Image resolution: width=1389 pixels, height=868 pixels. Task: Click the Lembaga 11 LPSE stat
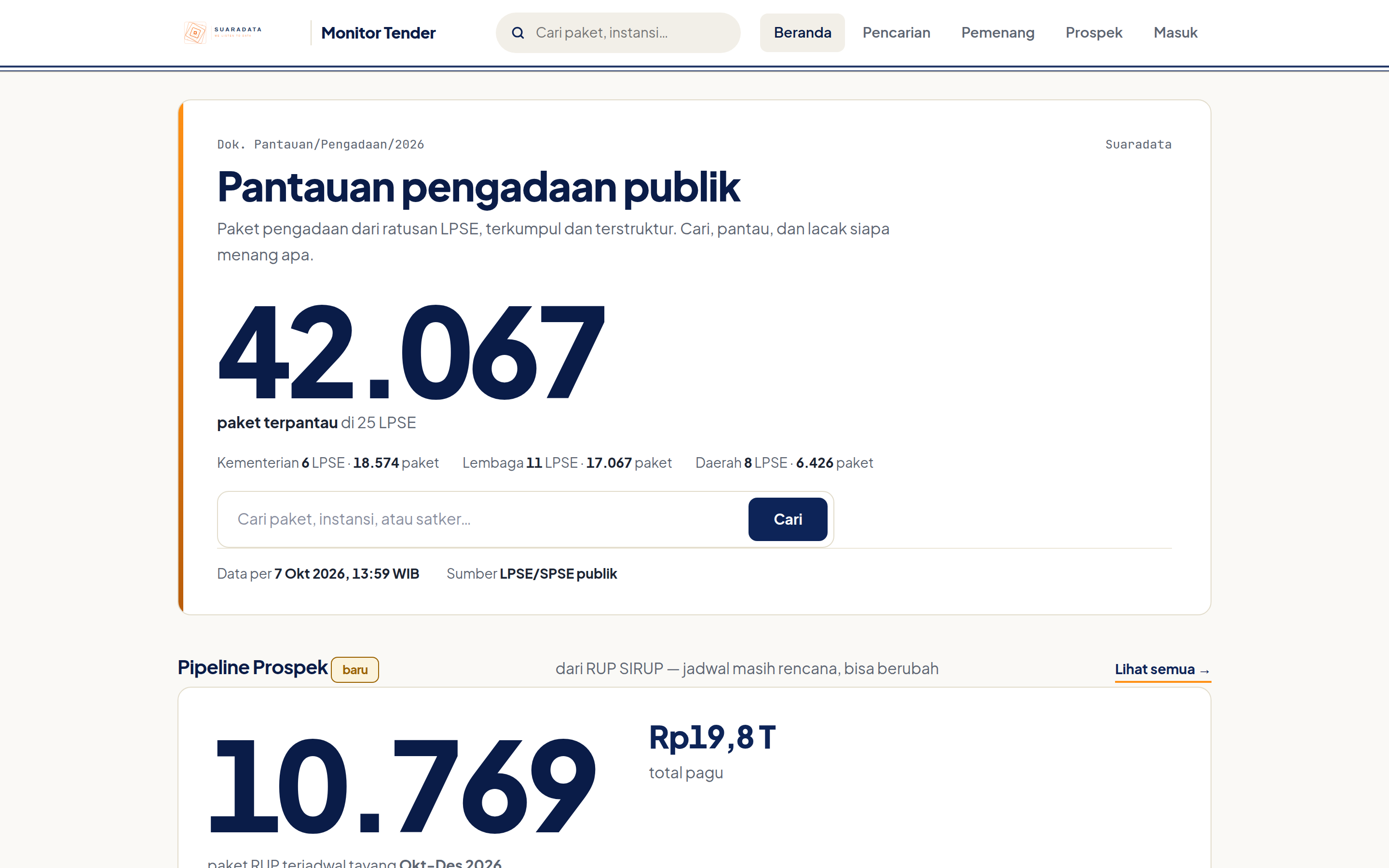pyautogui.click(x=567, y=463)
